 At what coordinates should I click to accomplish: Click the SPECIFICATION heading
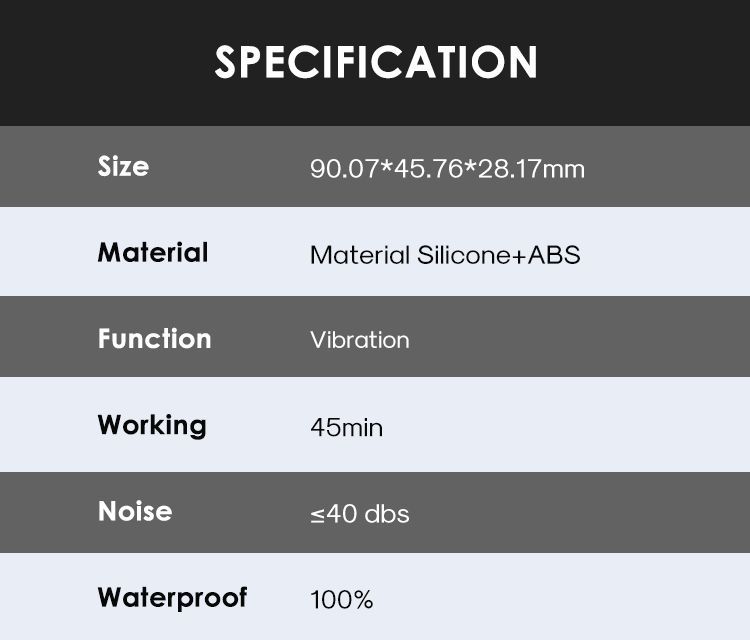[375, 61]
